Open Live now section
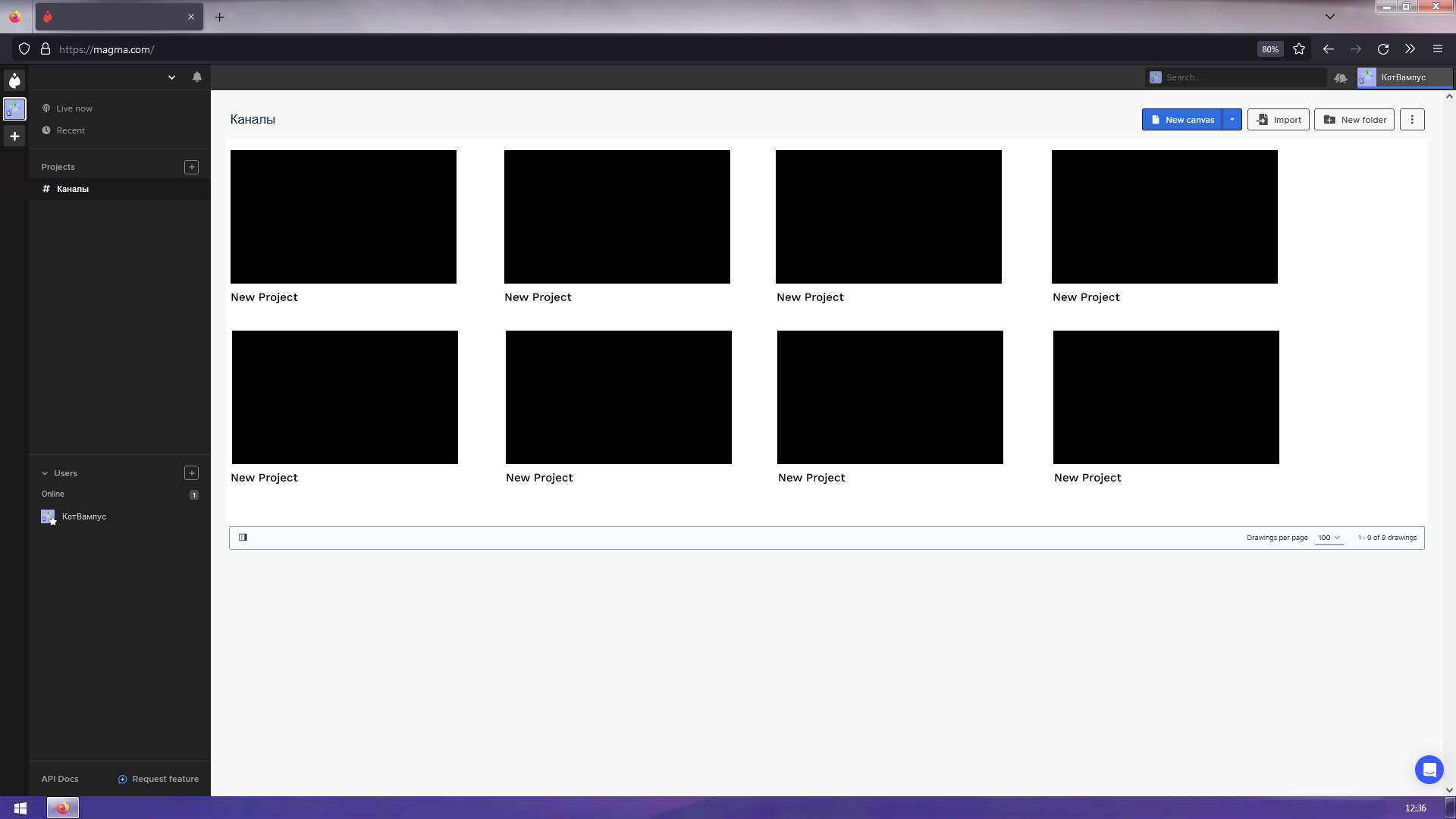Image resolution: width=1456 pixels, height=819 pixels. click(74, 108)
